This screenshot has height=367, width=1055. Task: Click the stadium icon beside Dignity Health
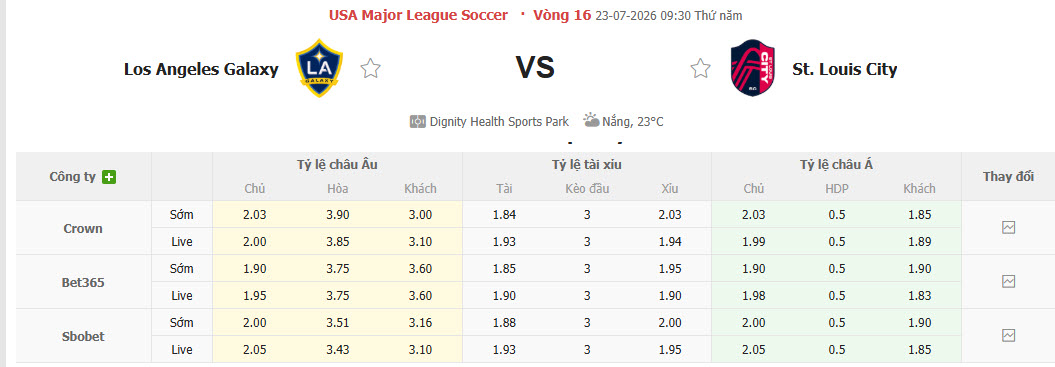[x=418, y=122]
